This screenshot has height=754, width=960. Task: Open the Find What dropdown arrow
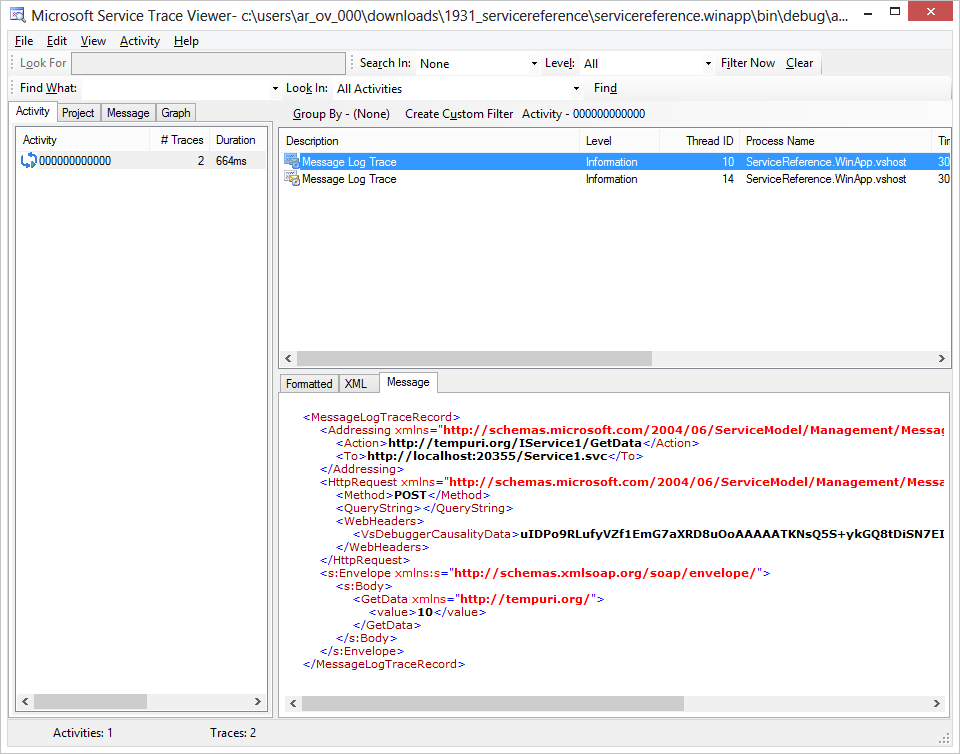[275, 89]
